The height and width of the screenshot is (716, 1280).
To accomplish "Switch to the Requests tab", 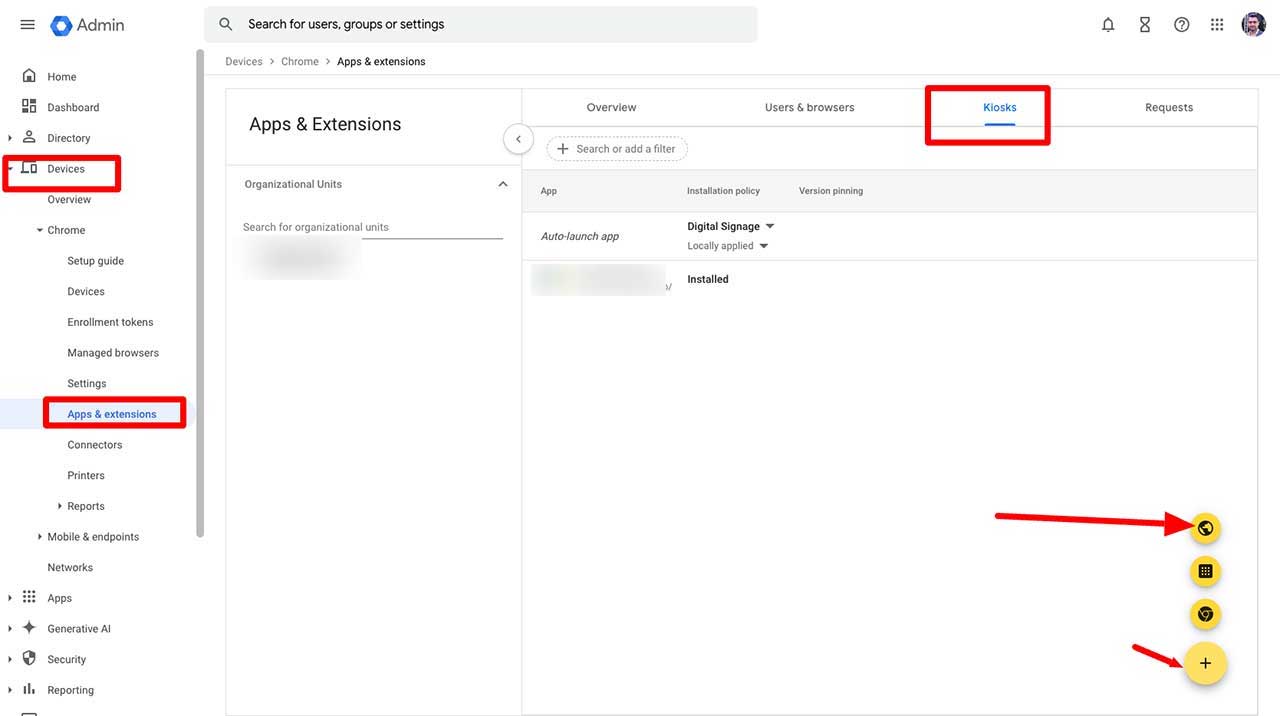I will click(x=1168, y=107).
